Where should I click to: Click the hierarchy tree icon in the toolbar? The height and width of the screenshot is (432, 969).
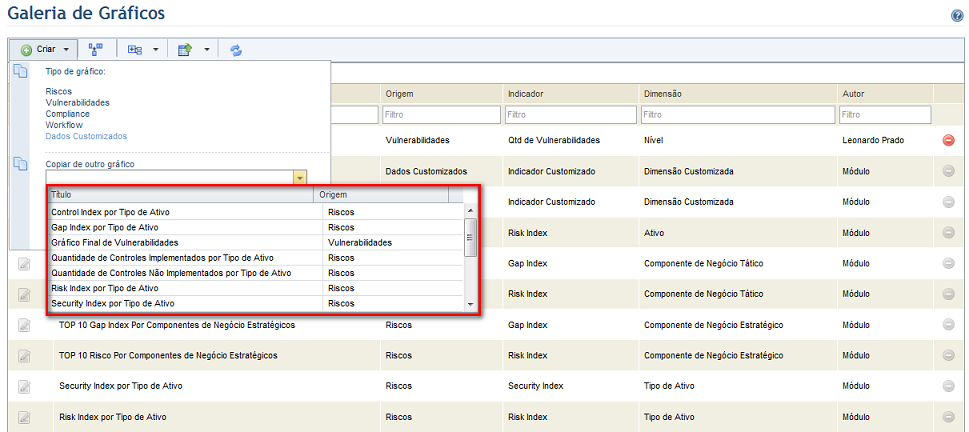click(96, 49)
